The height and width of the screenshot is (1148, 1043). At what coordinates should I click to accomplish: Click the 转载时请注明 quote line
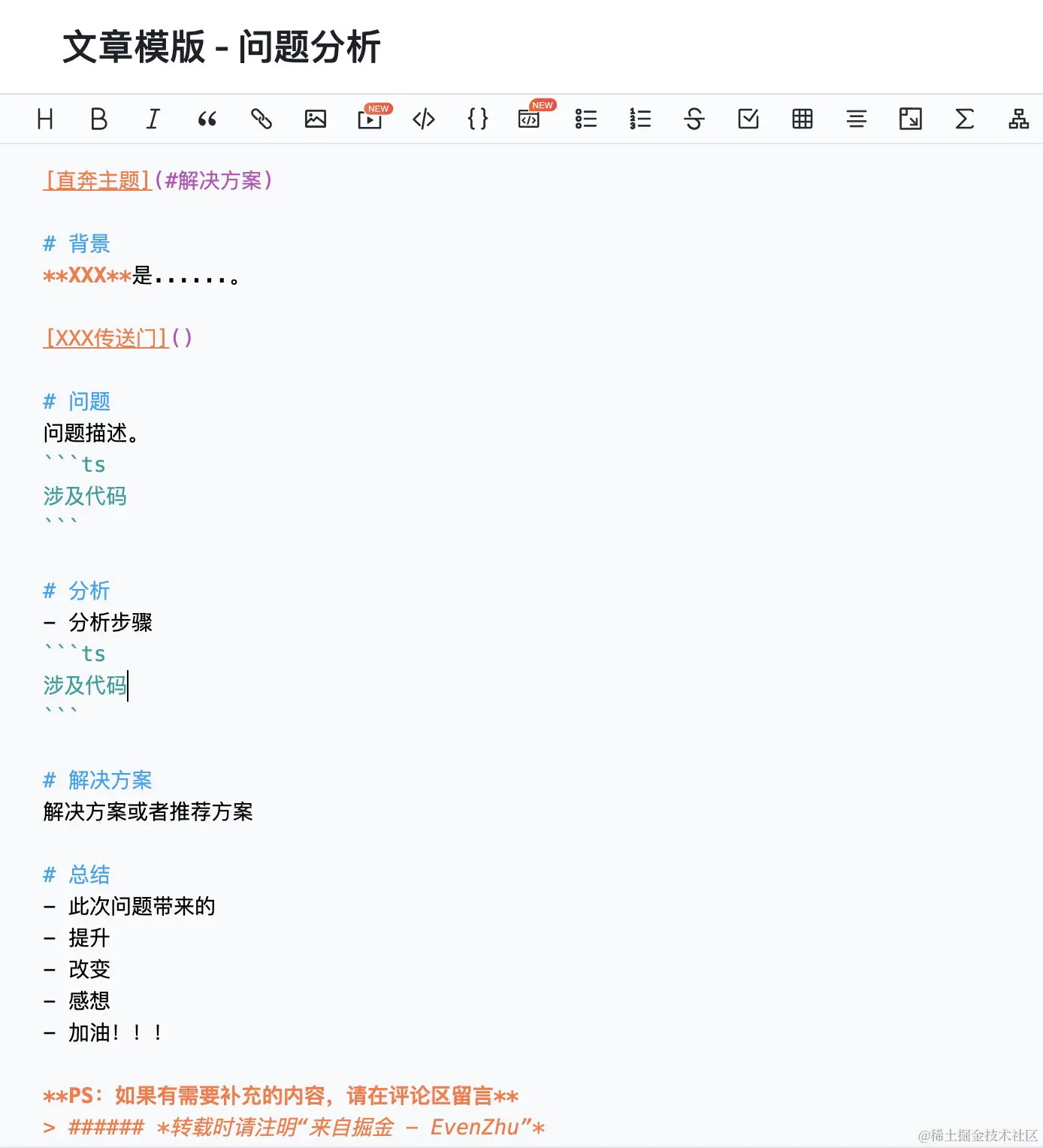click(x=294, y=1128)
